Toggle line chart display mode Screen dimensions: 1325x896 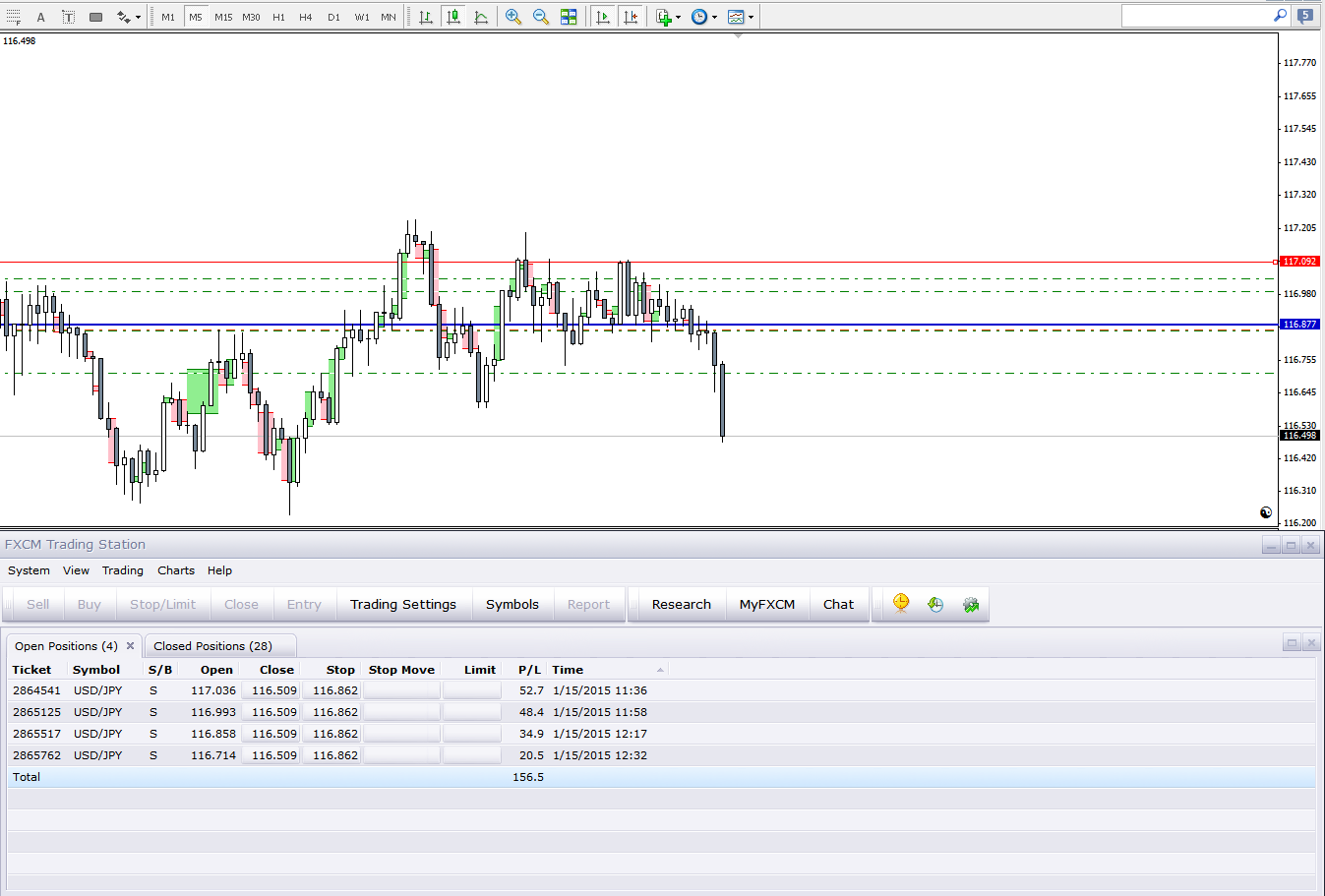[x=481, y=17]
